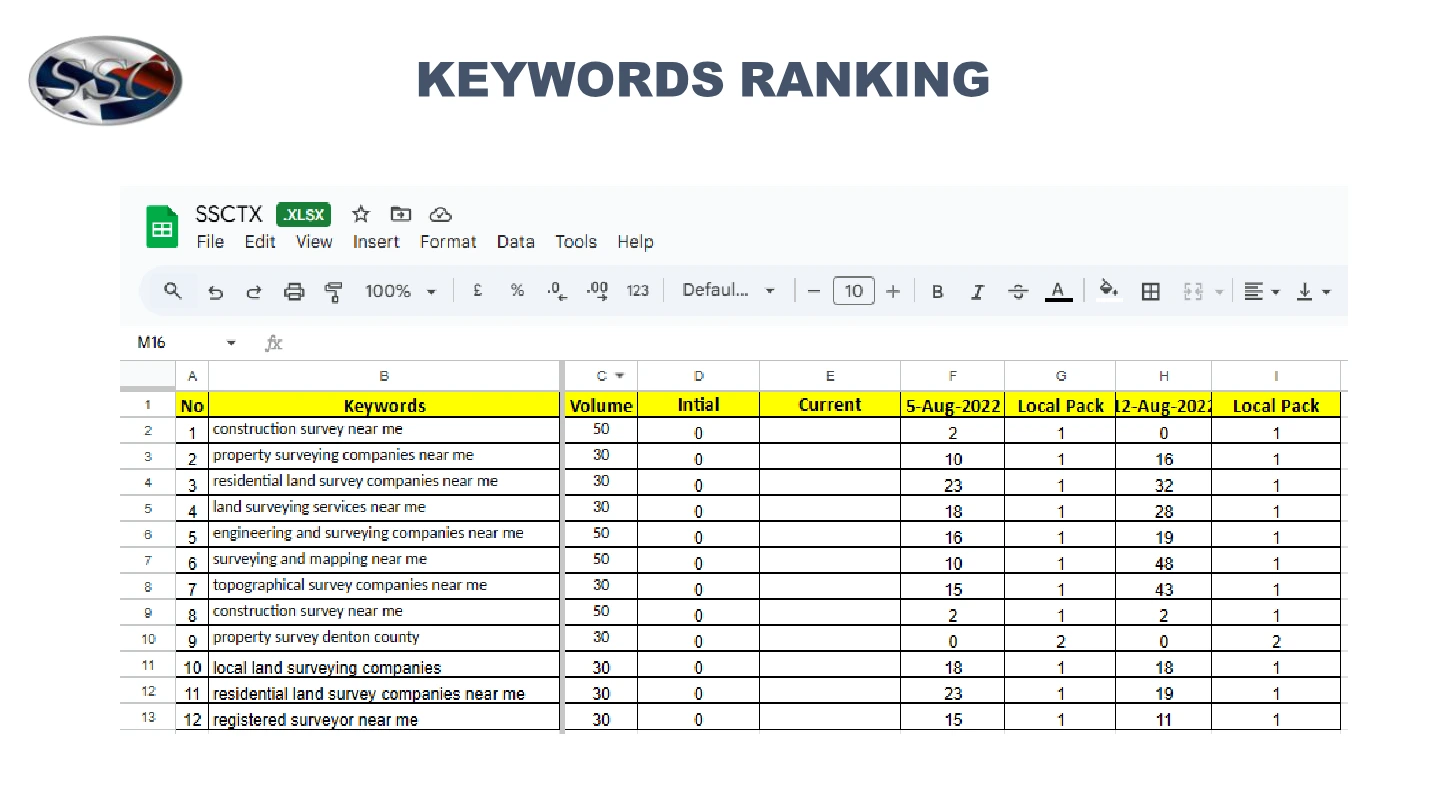This screenshot has width=1440, height=810.
Task: Click the print icon
Action: 294,292
